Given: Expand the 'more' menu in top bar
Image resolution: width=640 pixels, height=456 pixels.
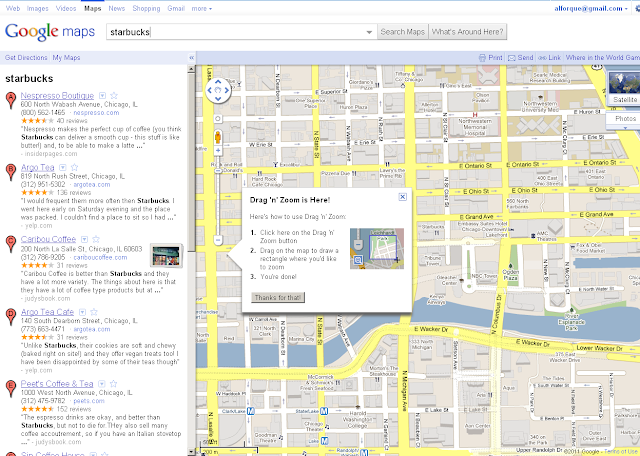Looking at the screenshot, I should coord(202,9).
